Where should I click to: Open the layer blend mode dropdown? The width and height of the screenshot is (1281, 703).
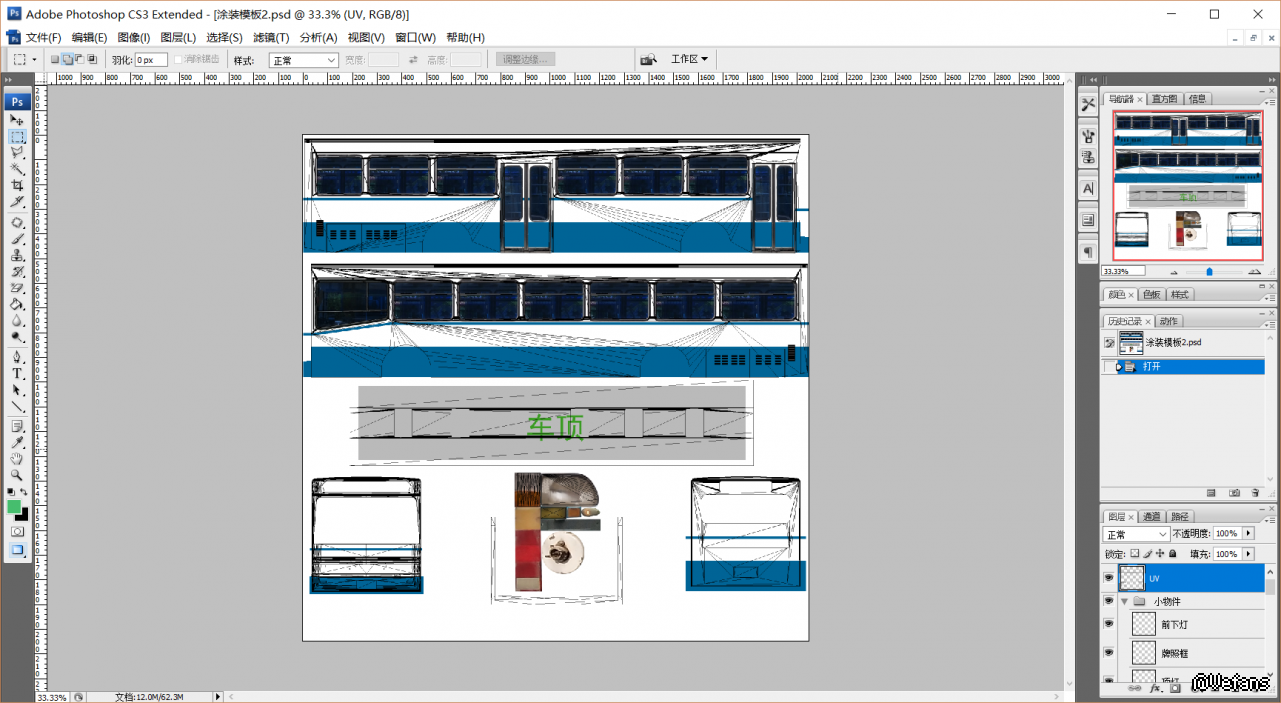(1135, 534)
